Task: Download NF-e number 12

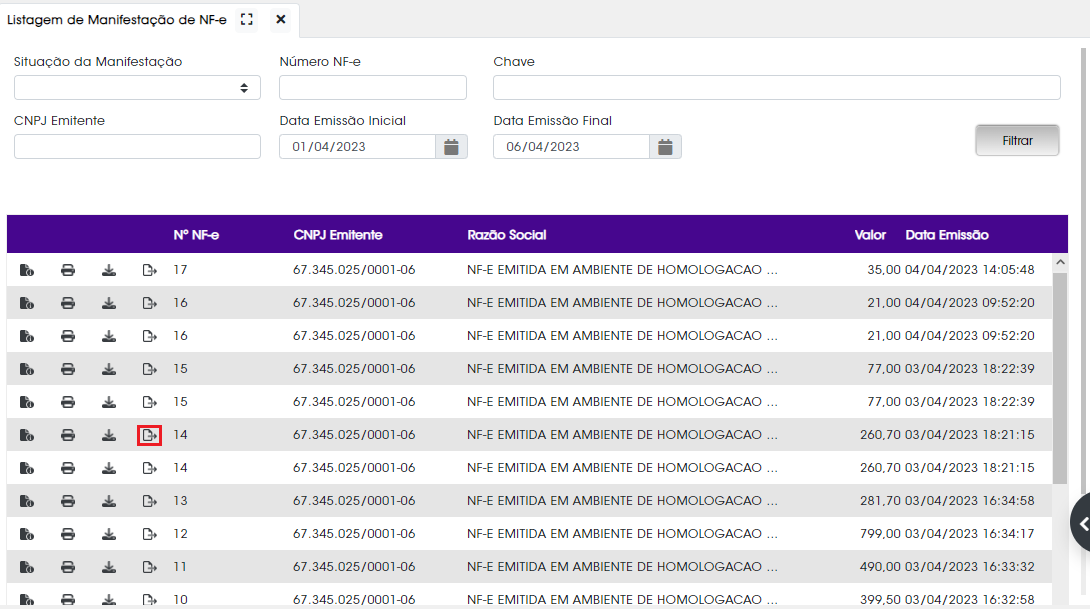Action: [x=108, y=534]
